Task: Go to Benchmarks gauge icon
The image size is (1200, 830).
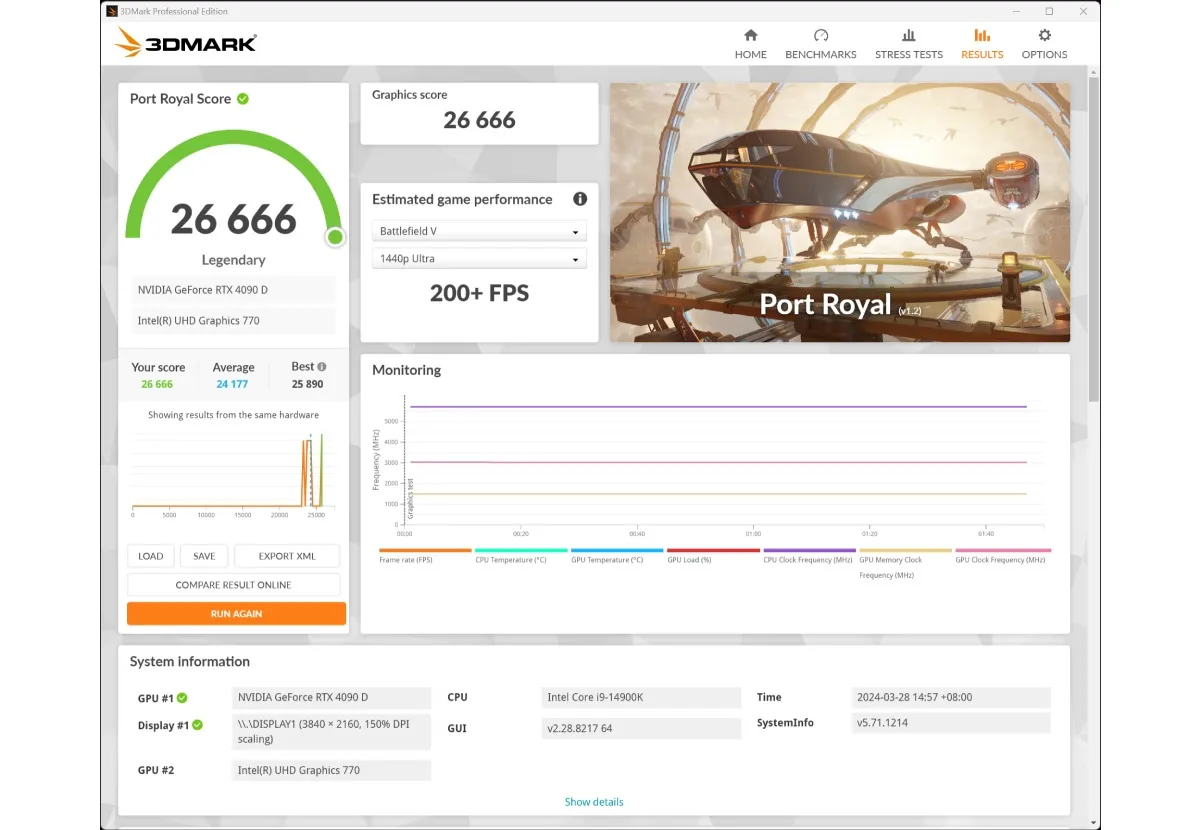Action: coord(821,35)
